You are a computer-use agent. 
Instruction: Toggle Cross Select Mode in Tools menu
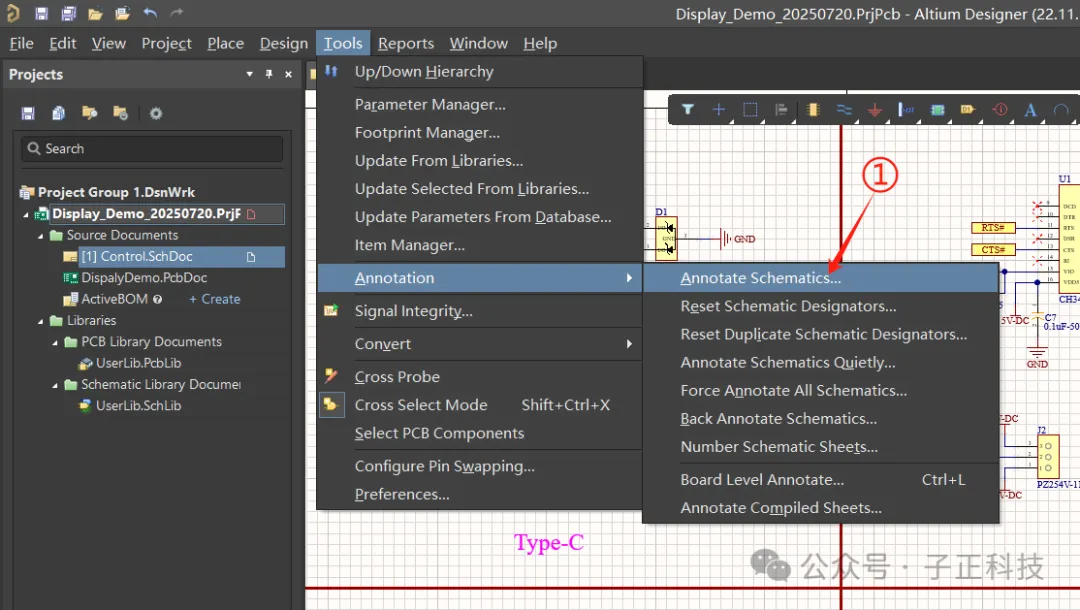(x=479, y=405)
